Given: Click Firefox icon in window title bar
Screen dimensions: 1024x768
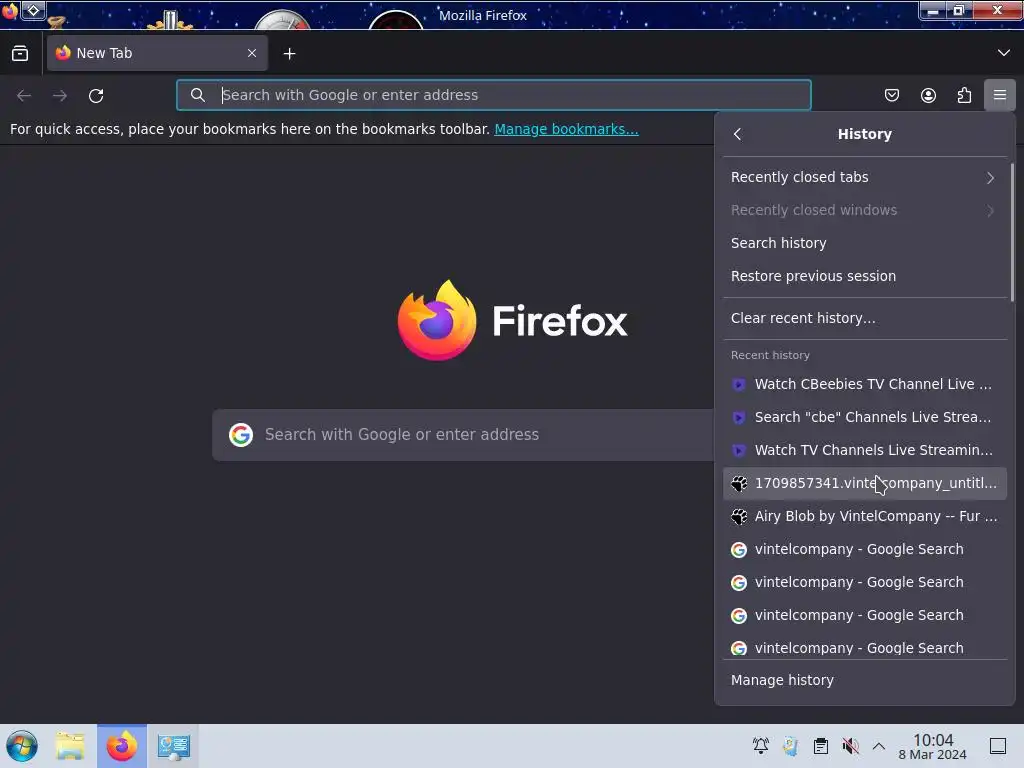Looking at the screenshot, I should 9,11.
